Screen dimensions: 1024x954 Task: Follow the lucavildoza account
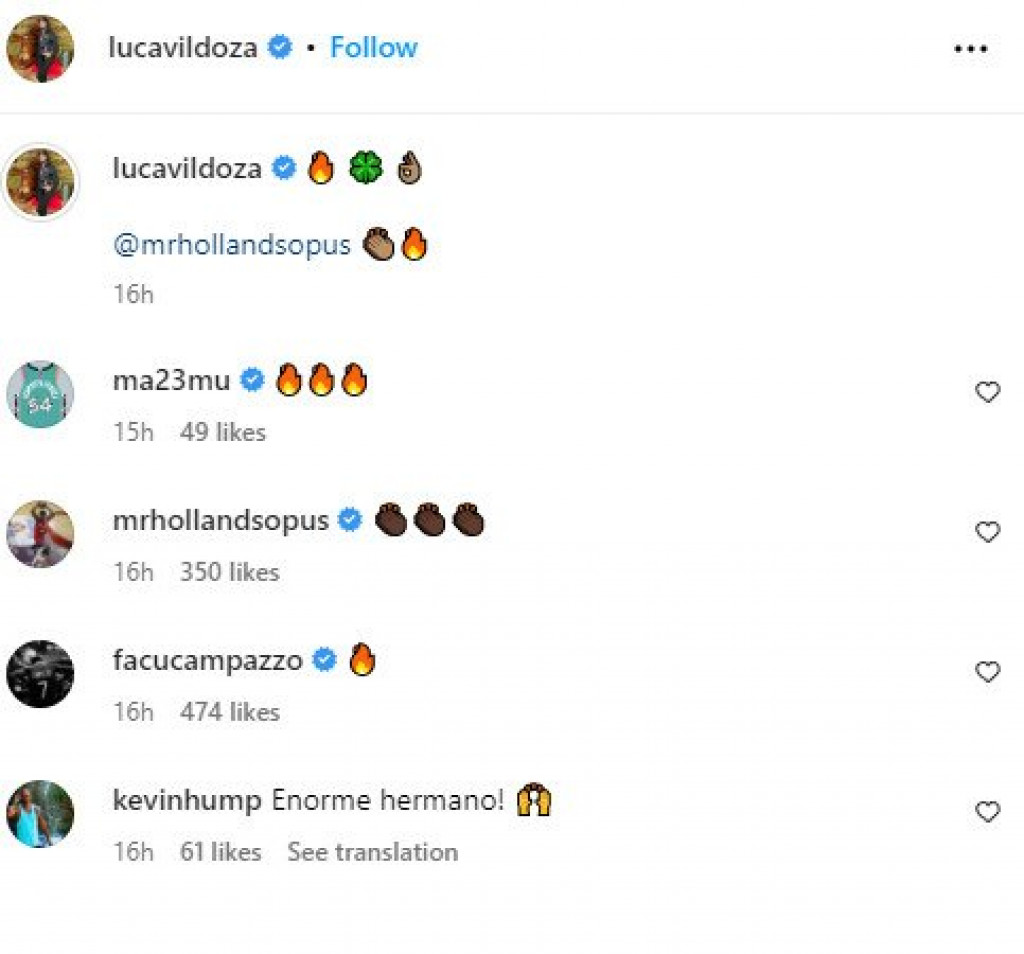(374, 47)
